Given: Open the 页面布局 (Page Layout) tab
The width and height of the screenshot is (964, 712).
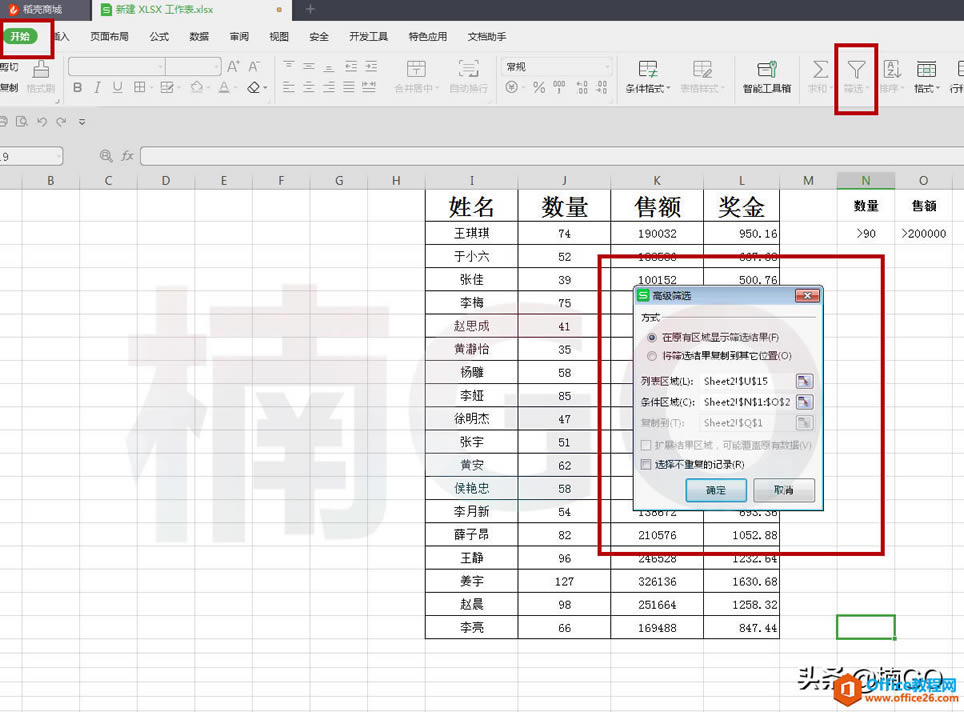Looking at the screenshot, I should click(x=109, y=37).
